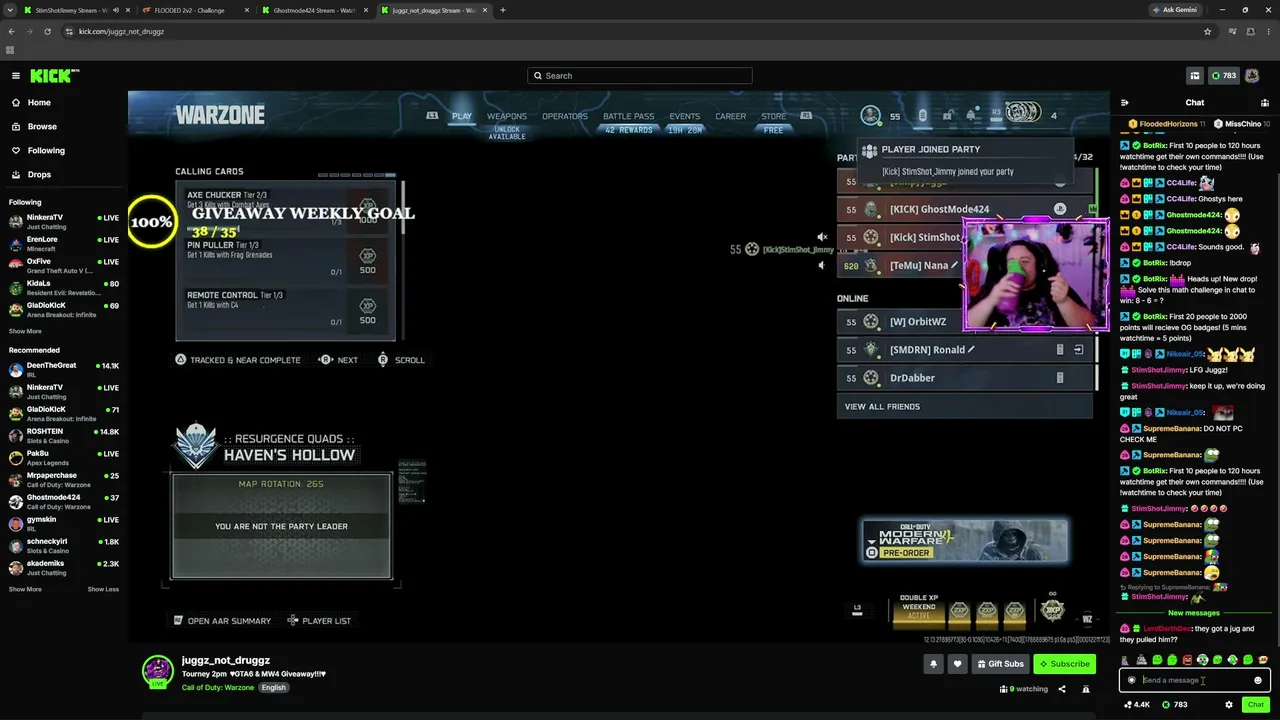Screen dimensions: 1280x720
Task: Toggle stream notifications bell
Action: (x=934, y=664)
